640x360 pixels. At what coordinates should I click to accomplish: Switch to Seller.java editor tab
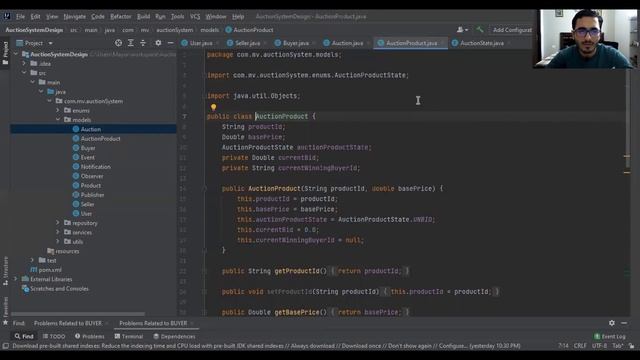[247, 43]
